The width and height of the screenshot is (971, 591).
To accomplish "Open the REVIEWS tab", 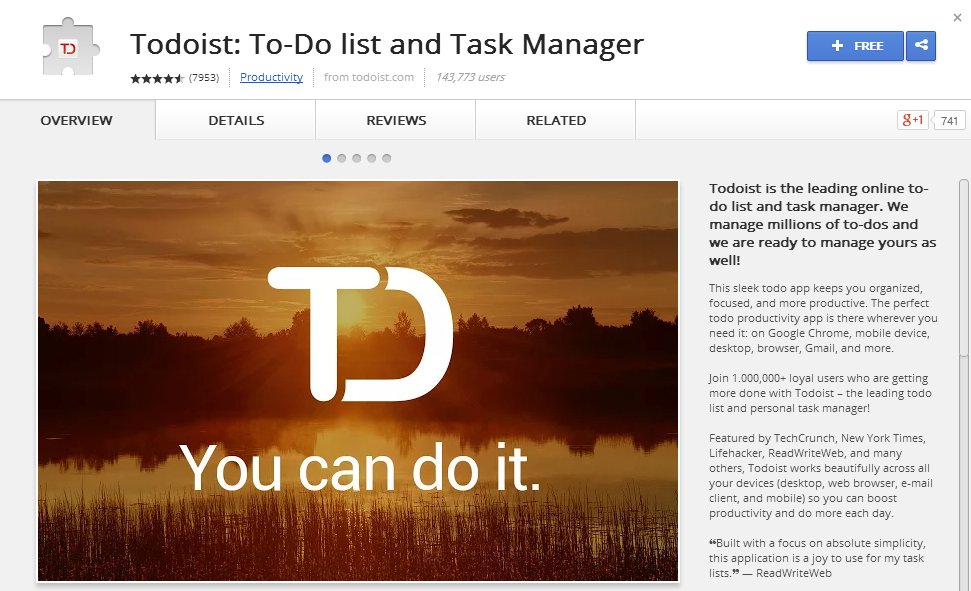I will click(x=396, y=120).
